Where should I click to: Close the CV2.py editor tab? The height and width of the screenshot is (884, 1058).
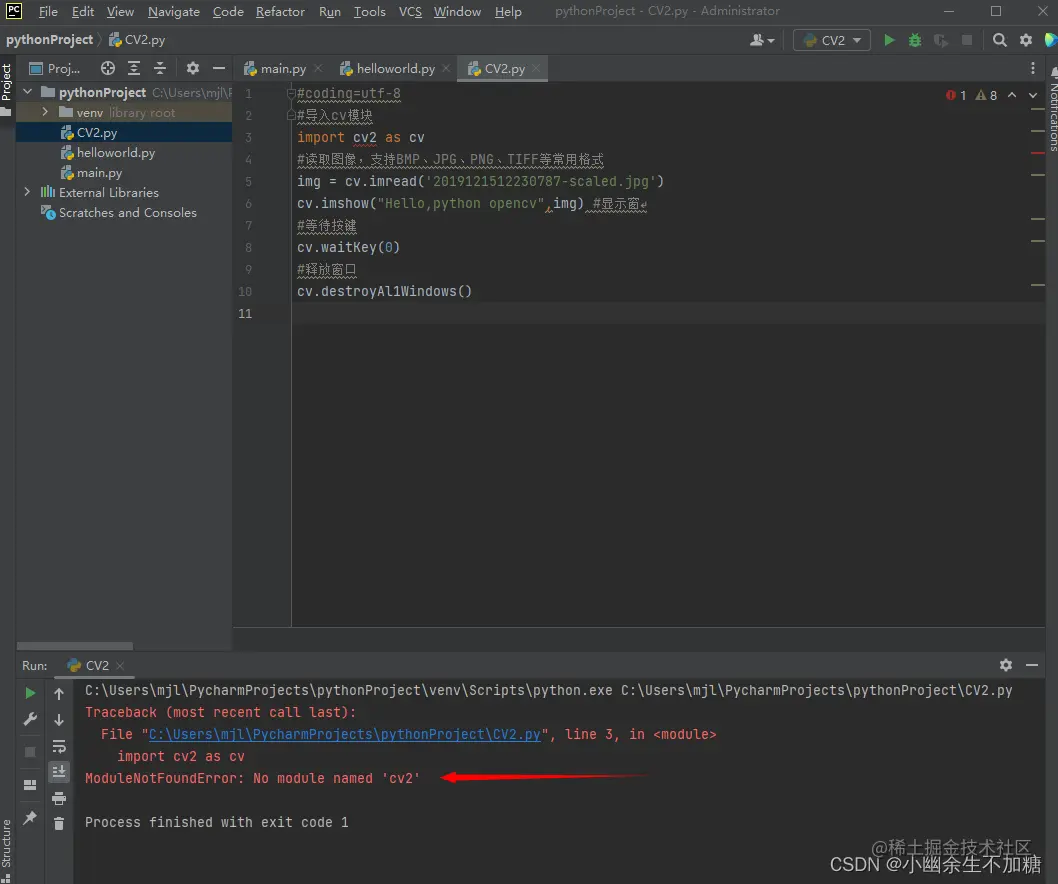(x=536, y=69)
